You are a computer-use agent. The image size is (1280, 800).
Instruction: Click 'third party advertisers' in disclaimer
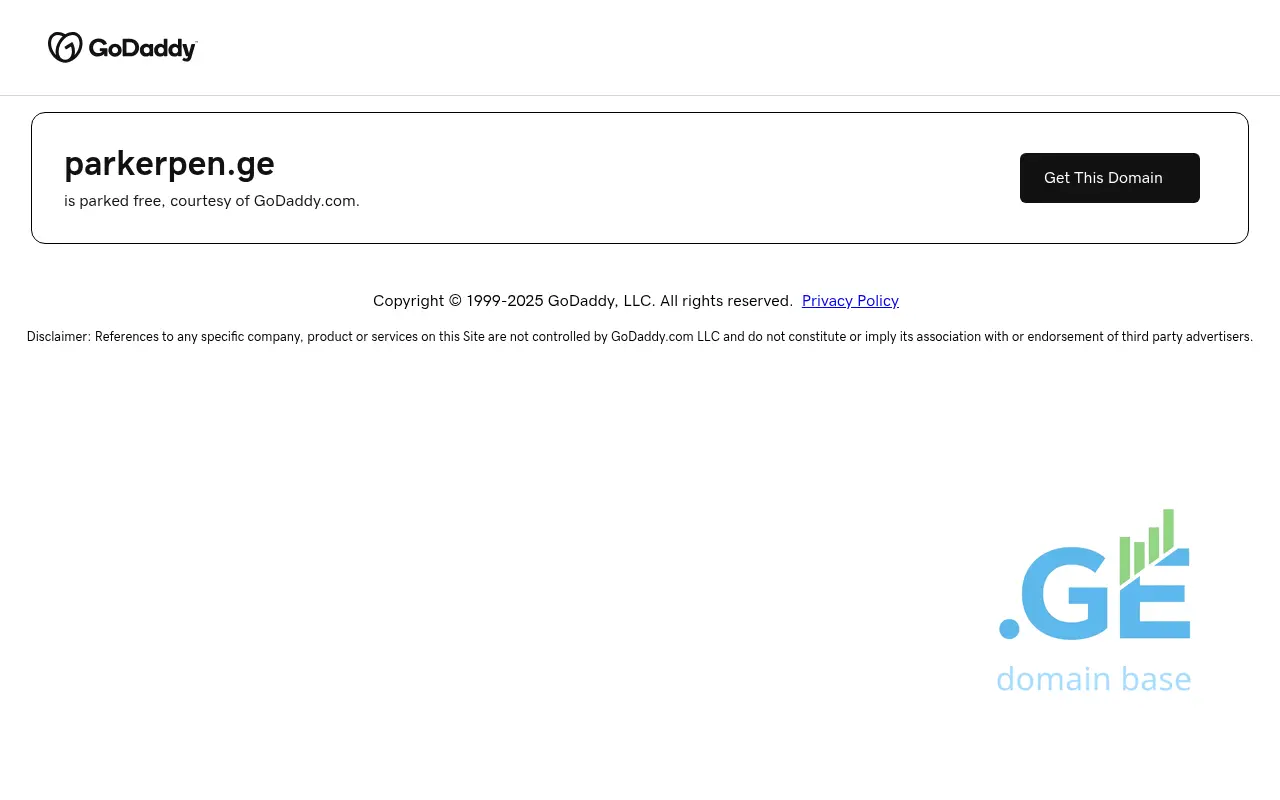[x=1186, y=337]
